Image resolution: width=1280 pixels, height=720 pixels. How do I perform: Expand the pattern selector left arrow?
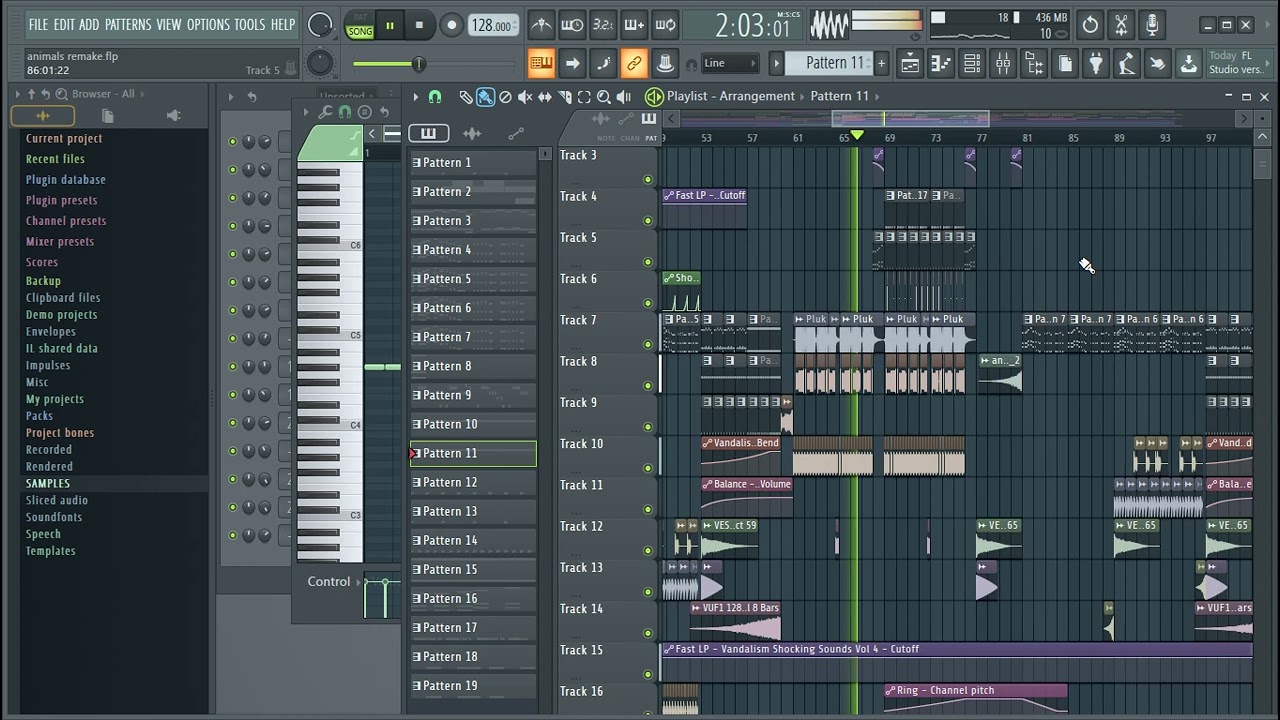pos(777,64)
